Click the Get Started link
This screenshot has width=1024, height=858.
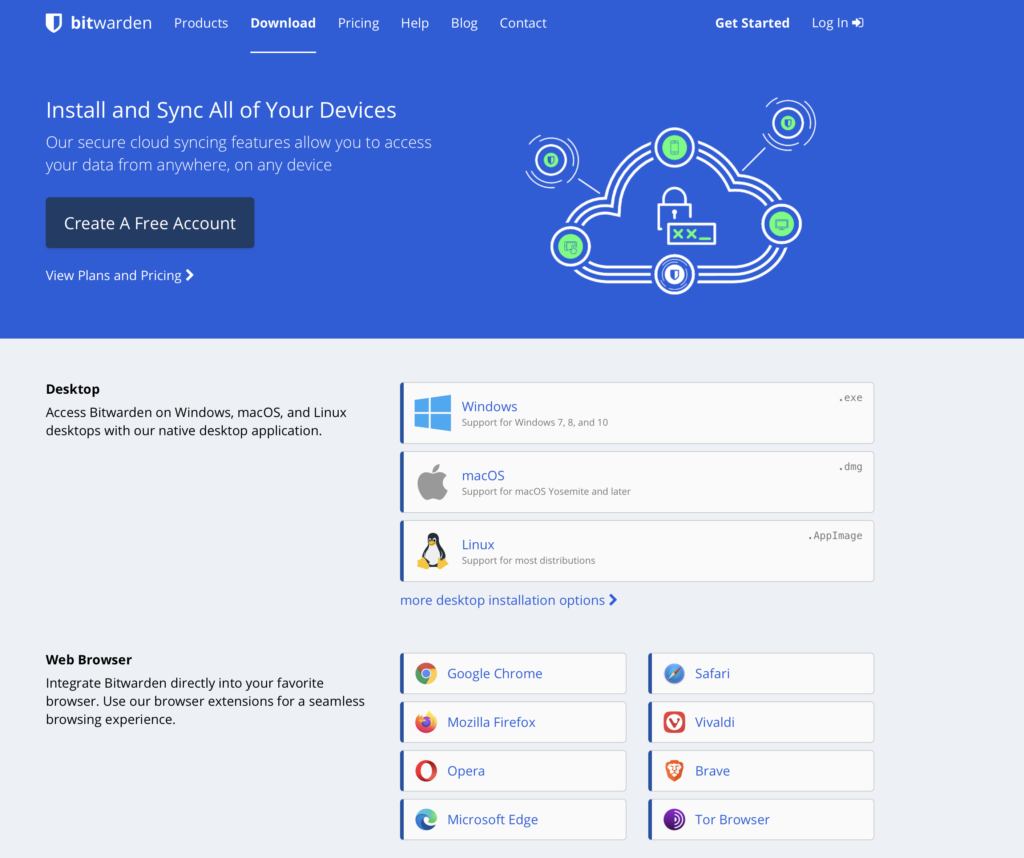752,23
